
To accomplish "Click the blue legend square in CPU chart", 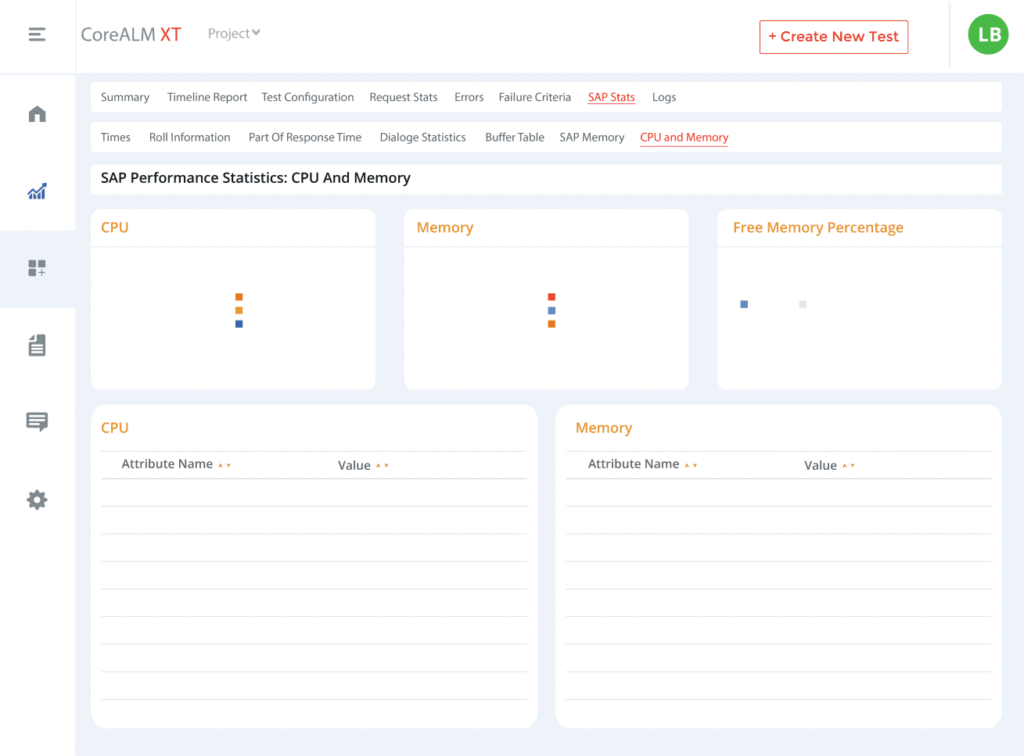I will [239, 324].
